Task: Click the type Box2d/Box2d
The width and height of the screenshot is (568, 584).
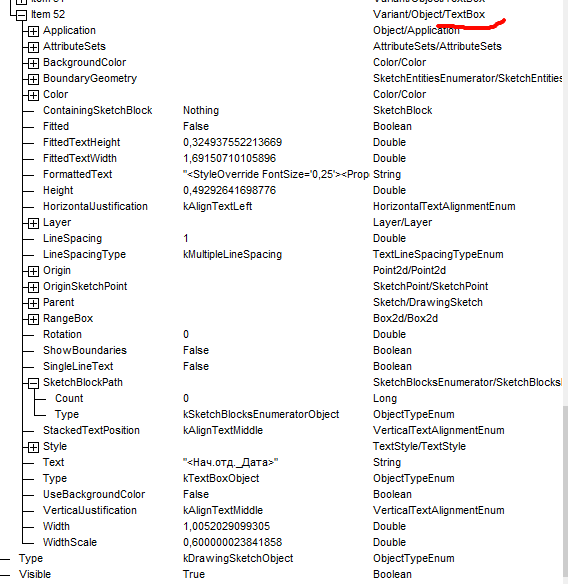Action: [x=405, y=319]
